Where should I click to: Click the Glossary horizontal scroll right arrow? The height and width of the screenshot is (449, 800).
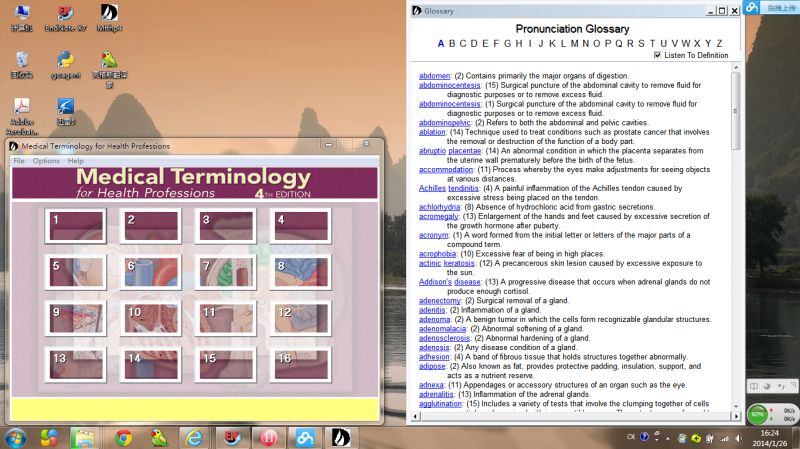(736, 416)
